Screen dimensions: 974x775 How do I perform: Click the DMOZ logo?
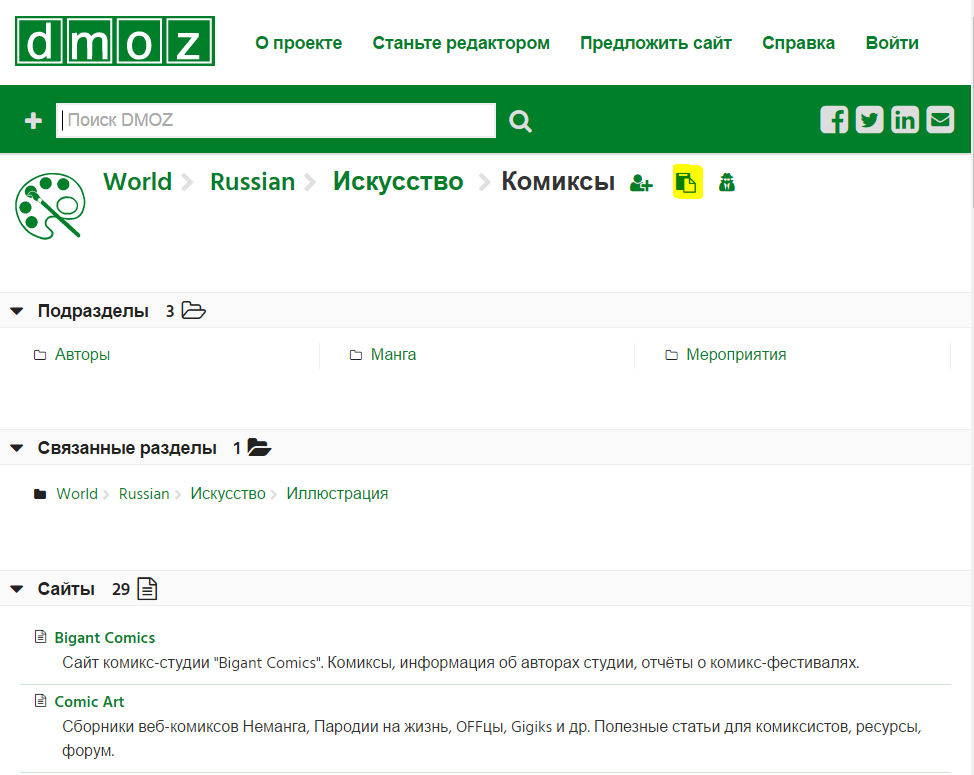(115, 41)
